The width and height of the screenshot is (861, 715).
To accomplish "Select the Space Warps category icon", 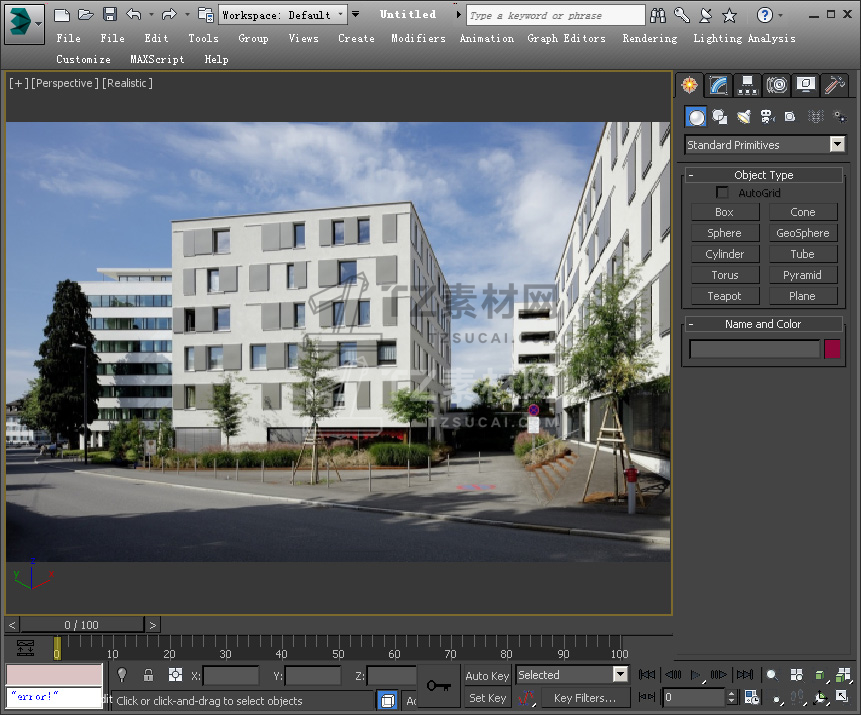I will pos(815,117).
